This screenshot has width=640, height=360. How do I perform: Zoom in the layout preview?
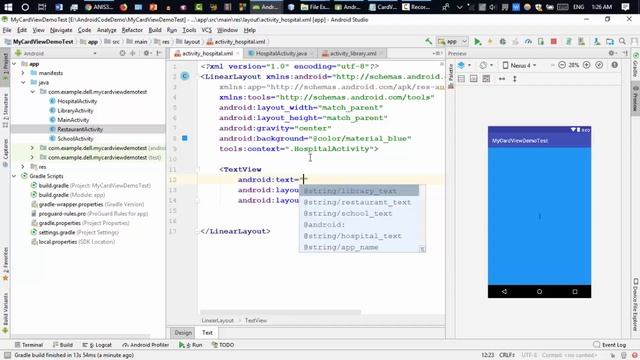[x=587, y=65]
